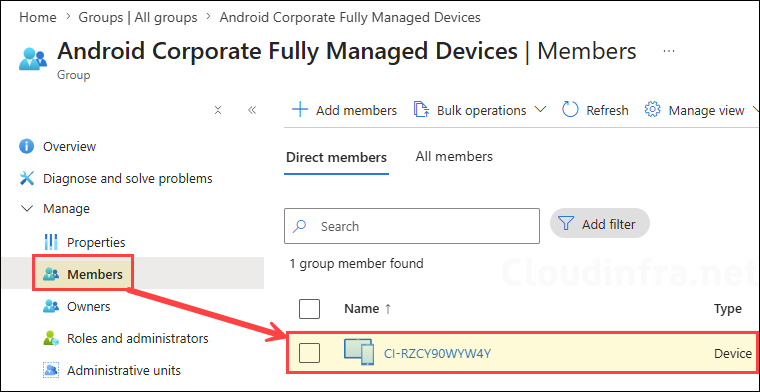The image size is (760, 392).
Task: Click the Members people icon
Action: coord(51,275)
